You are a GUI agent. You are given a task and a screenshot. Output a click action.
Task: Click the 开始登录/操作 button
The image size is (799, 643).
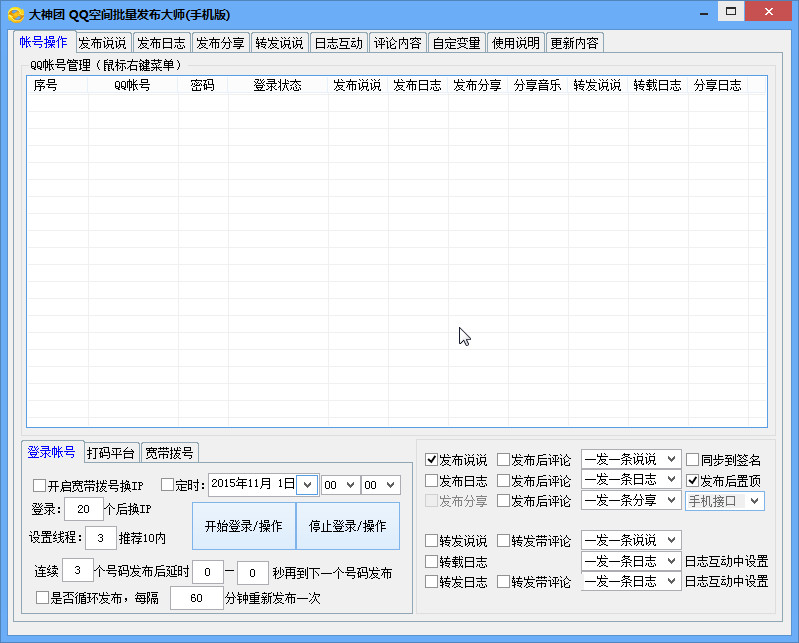pyautogui.click(x=244, y=526)
